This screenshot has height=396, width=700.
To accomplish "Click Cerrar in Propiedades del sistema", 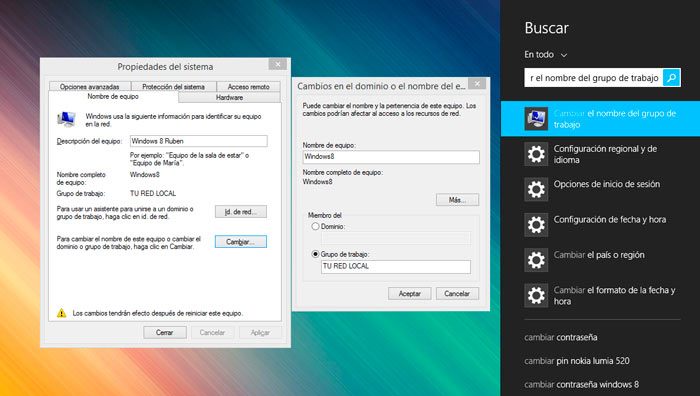I will point(165,333).
